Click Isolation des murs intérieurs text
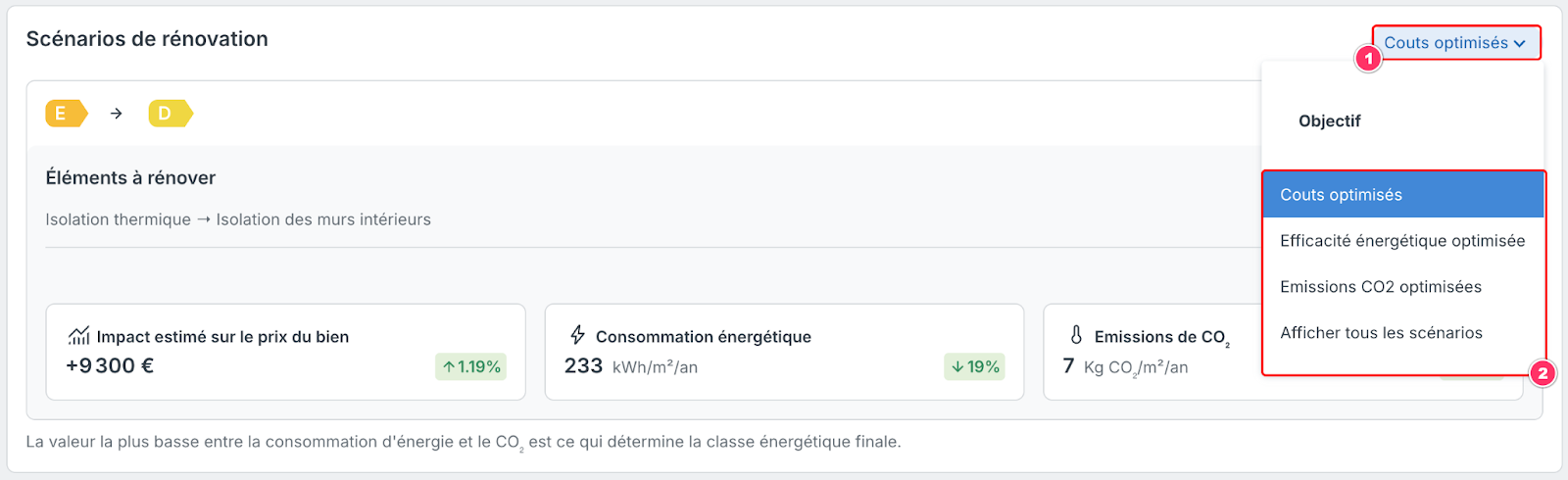The width and height of the screenshot is (1568, 480). 323,219
